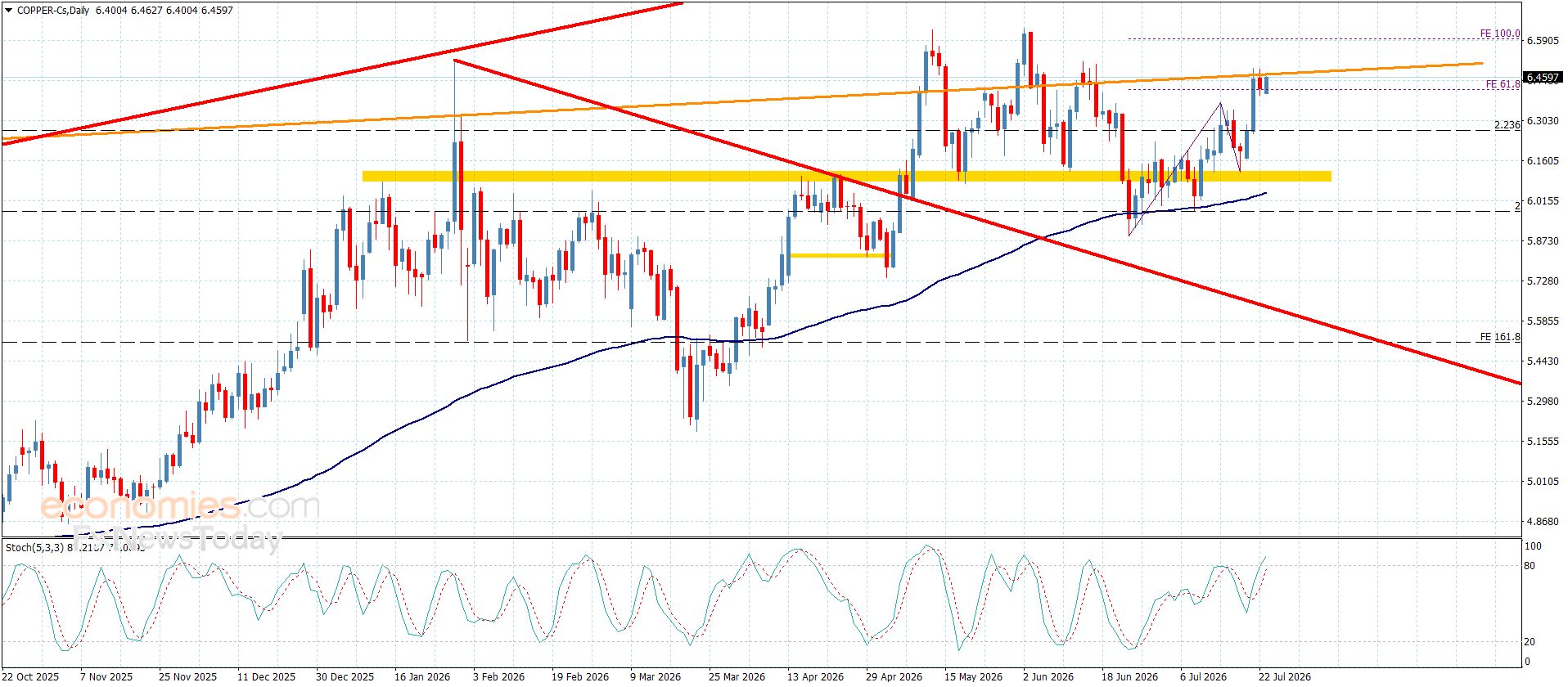Click the triangle arrow beside COPPER-Cs title

tap(9, 10)
